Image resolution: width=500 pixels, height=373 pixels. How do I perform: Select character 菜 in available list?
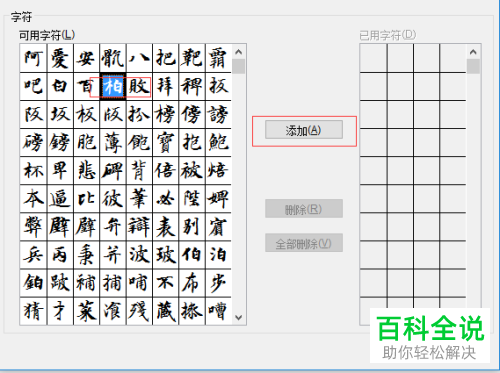(86, 311)
